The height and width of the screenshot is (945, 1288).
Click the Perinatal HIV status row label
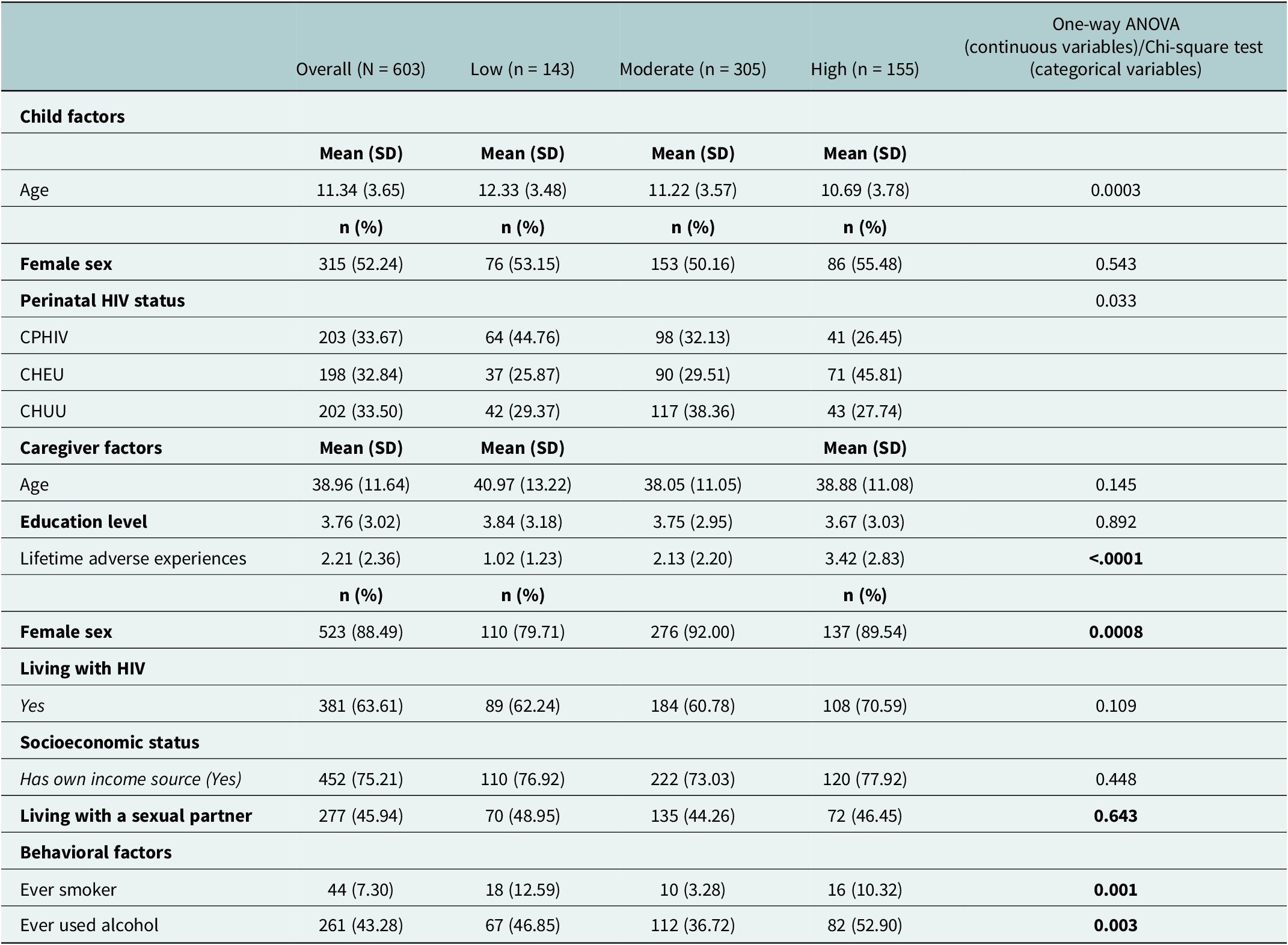pos(102,300)
